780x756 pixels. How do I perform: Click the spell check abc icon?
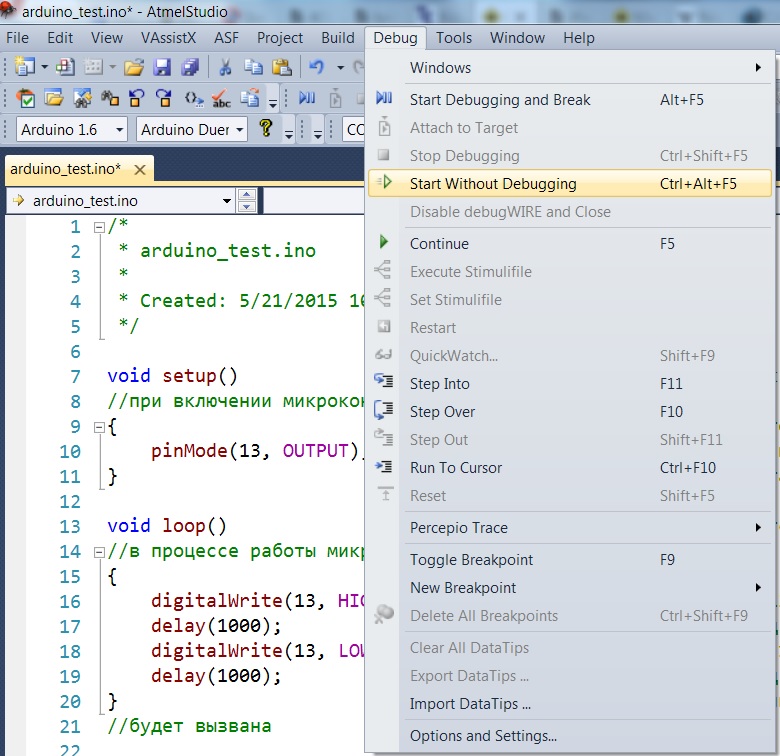(x=222, y=99)
